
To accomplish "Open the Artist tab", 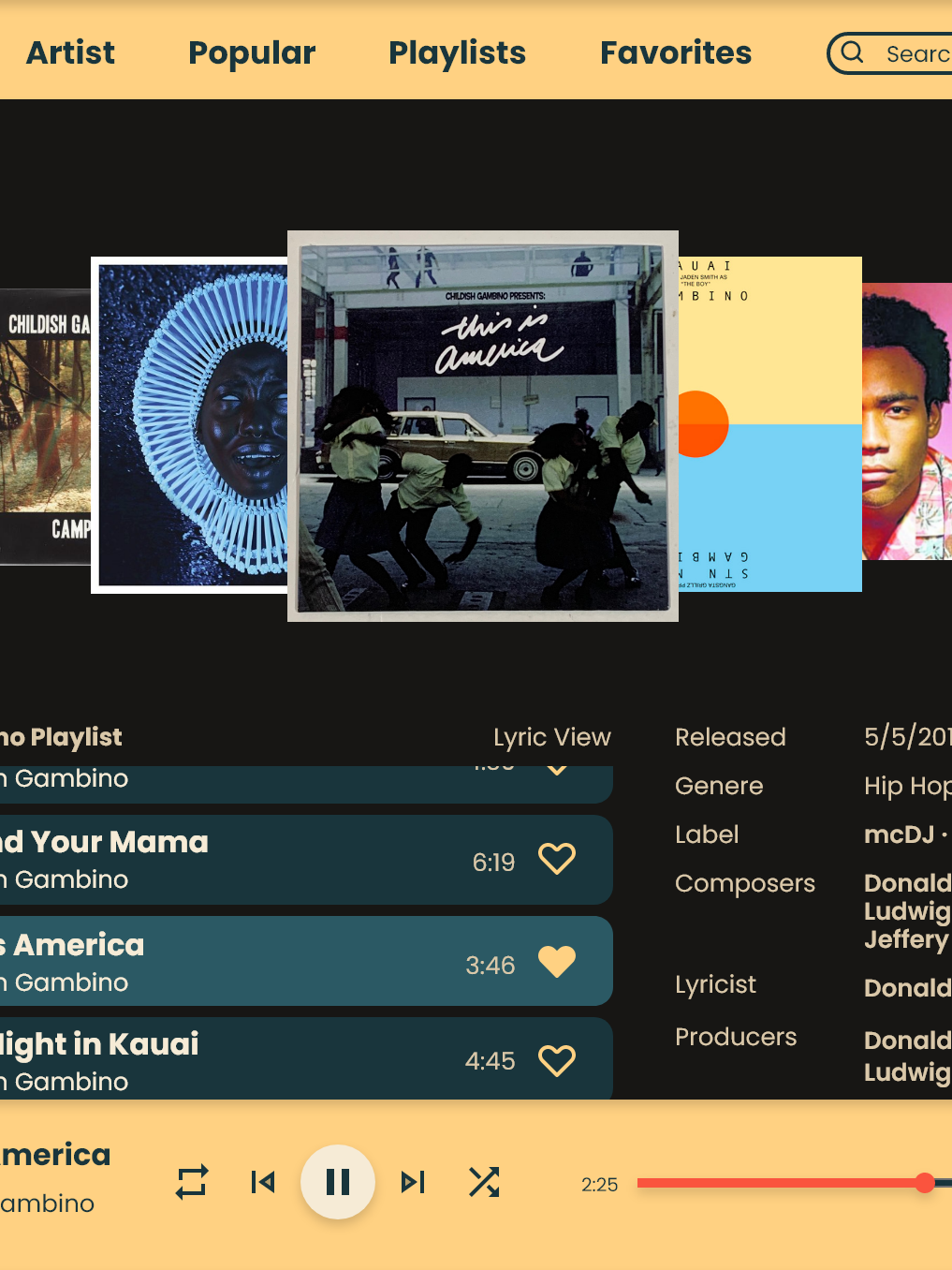I will 71,52.
